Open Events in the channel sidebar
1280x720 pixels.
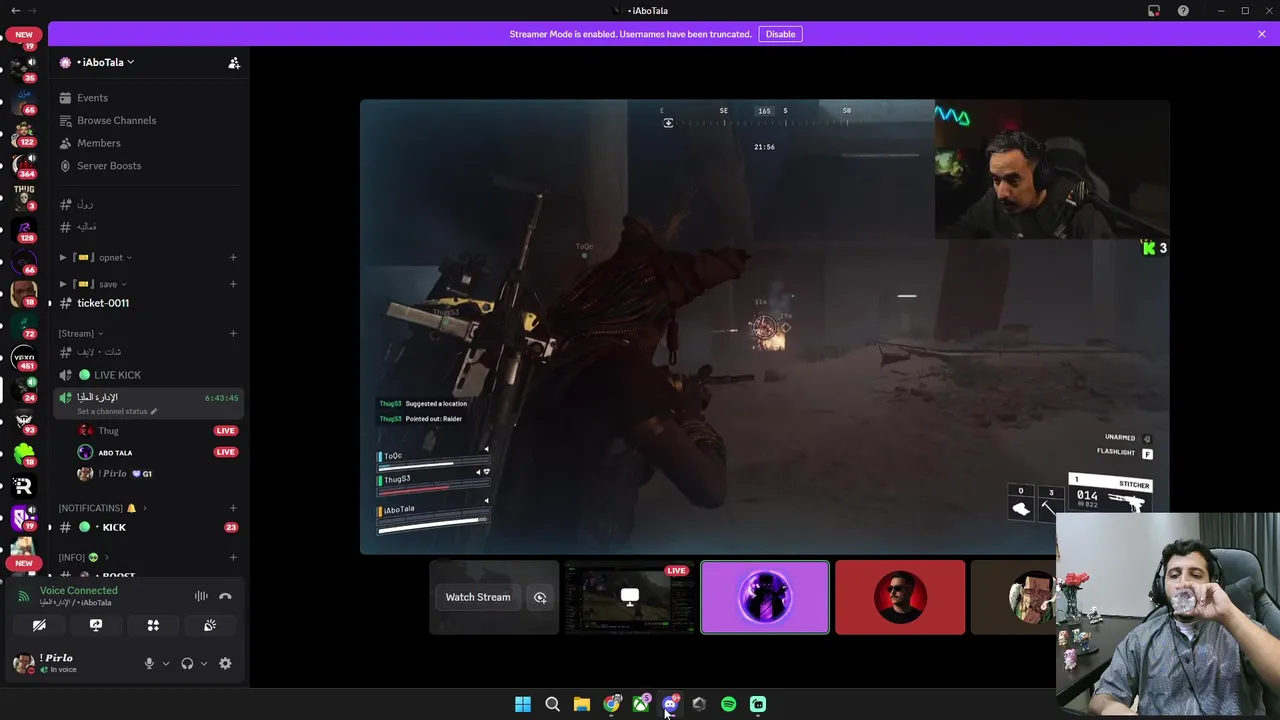tap(92, 98)
